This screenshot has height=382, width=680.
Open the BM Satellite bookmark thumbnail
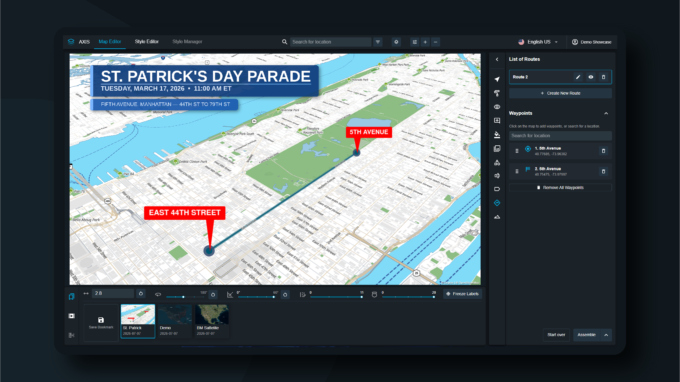pos(212,321)
